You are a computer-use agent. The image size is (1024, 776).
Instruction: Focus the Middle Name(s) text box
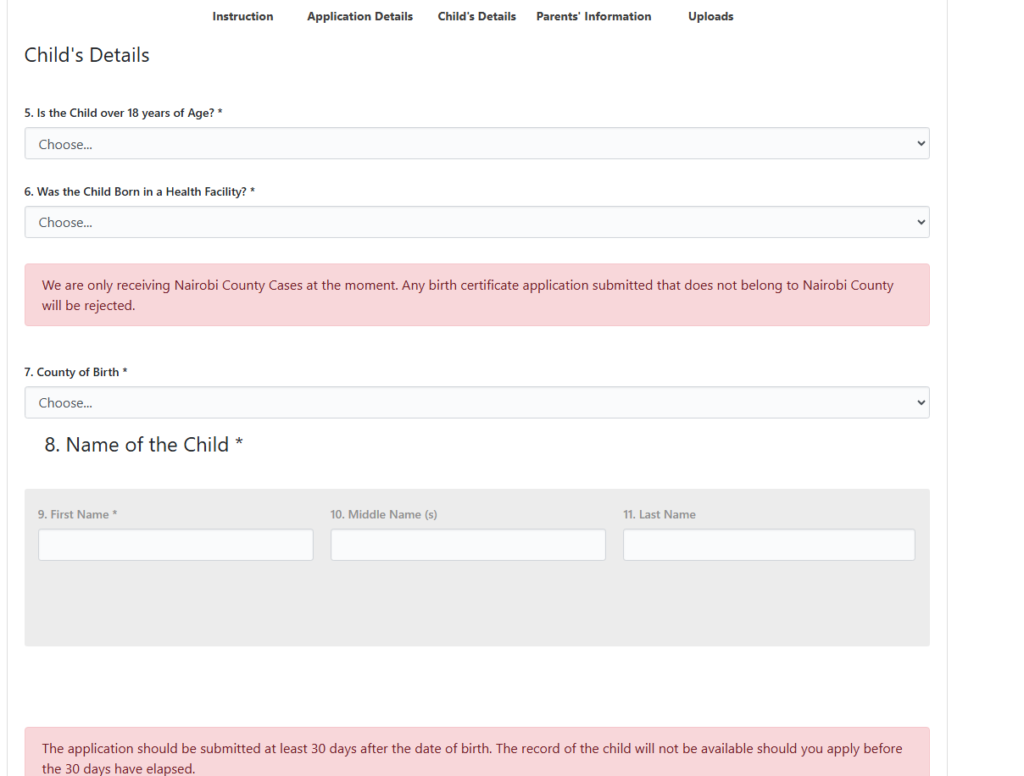[468, 545]
